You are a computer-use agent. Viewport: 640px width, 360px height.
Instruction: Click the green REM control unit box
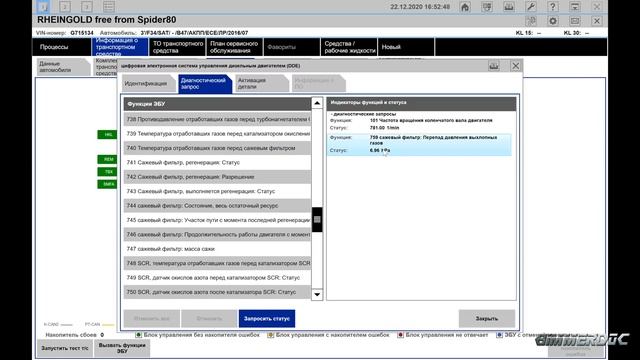(x=107, y=159)
